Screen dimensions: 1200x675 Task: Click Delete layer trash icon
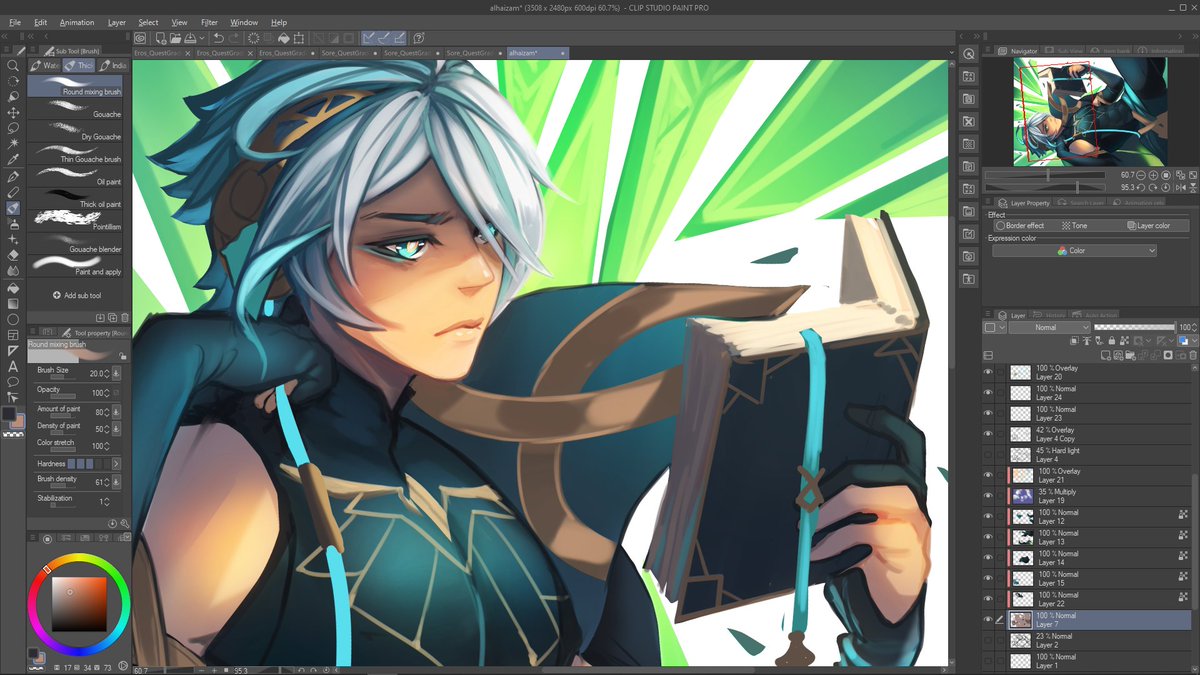click(x=1193, y=355)
